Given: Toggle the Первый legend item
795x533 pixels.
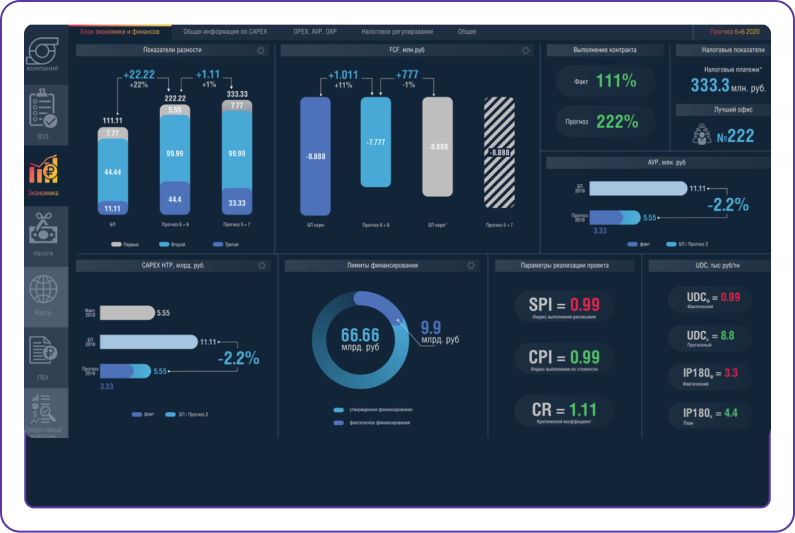Looking at the screenshot, I should (125, 244).
